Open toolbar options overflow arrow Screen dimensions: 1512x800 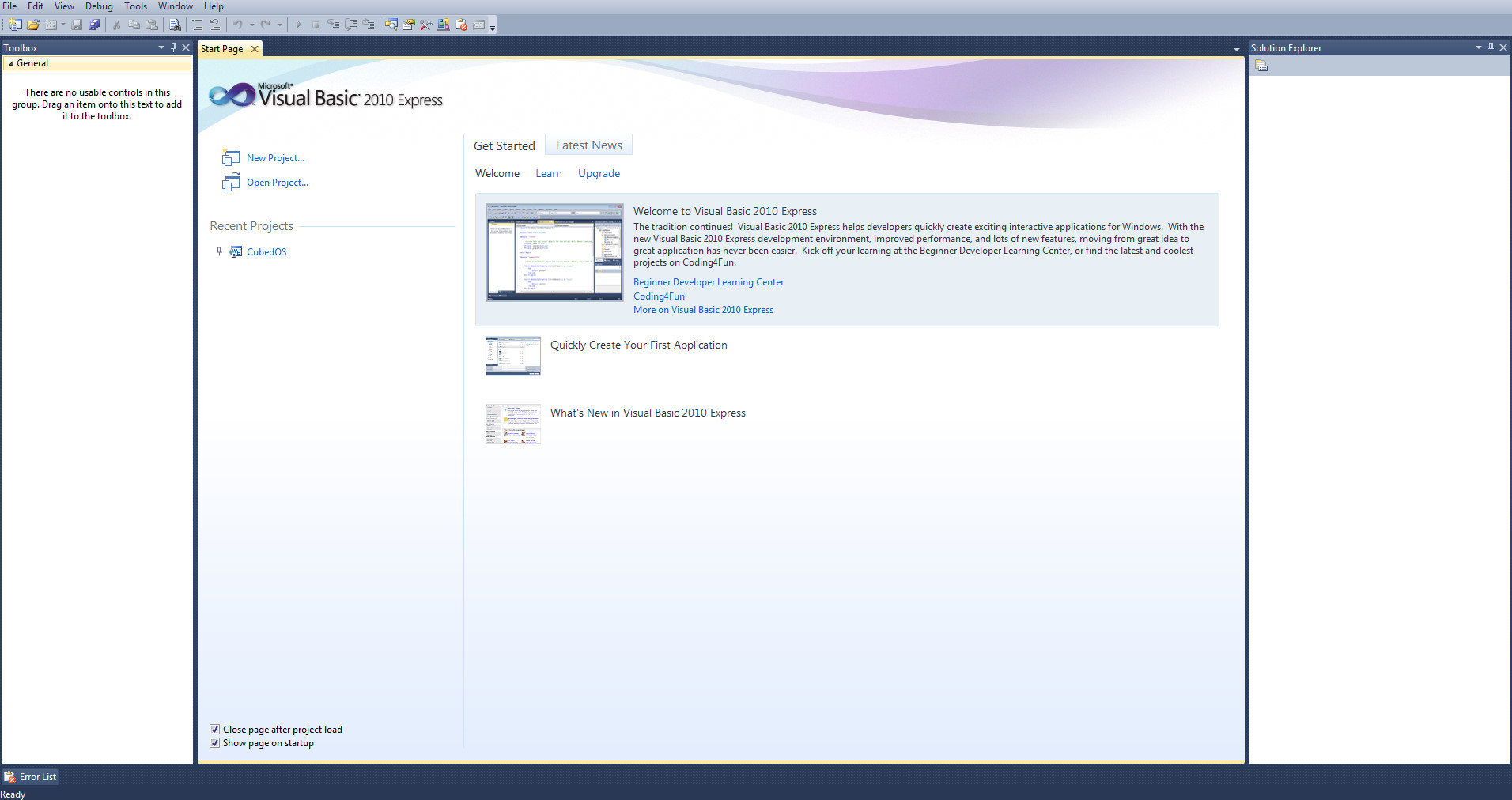pos(493,27)
